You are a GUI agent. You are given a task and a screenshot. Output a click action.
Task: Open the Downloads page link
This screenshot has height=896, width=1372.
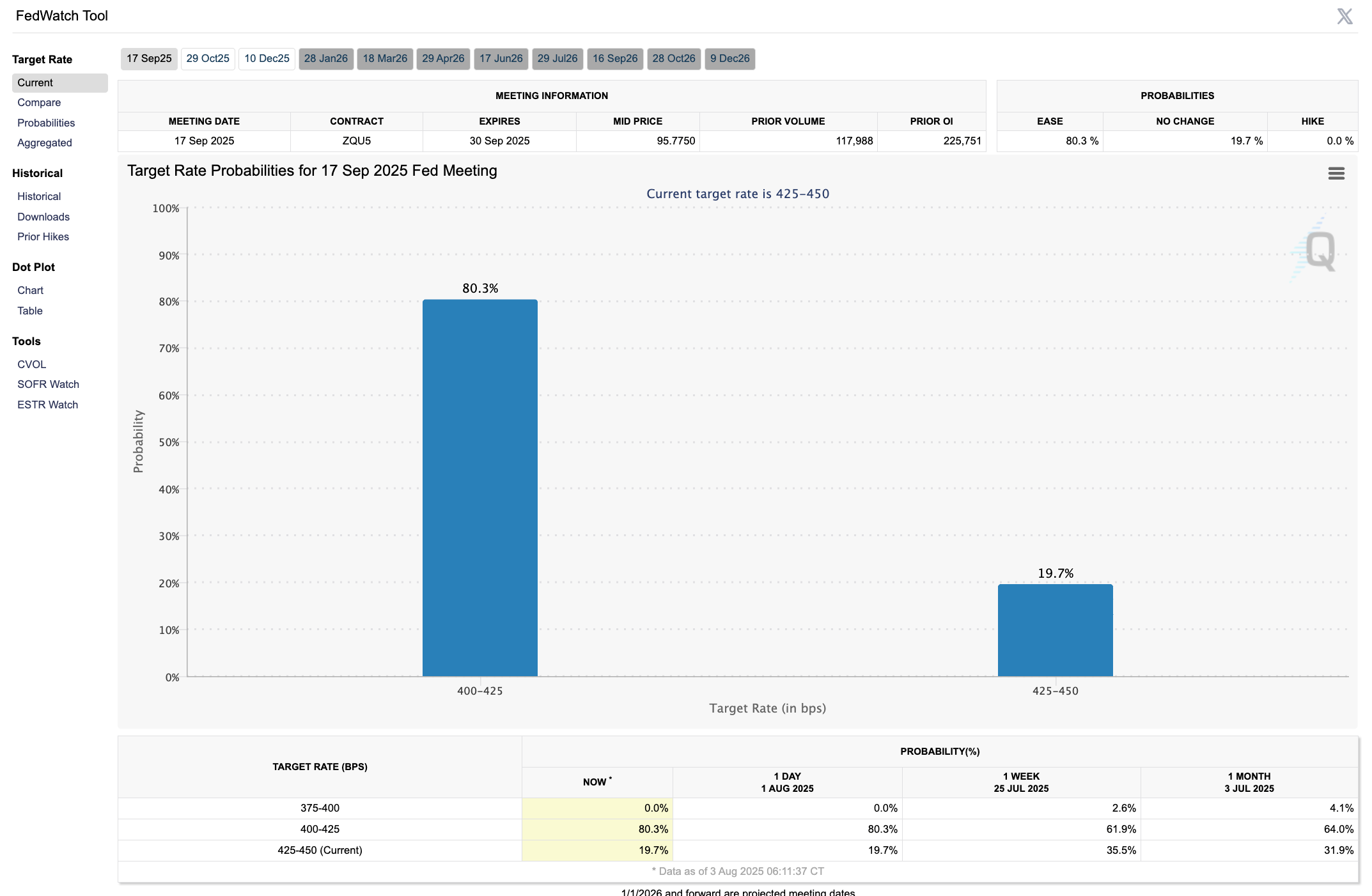click(43, 217)
